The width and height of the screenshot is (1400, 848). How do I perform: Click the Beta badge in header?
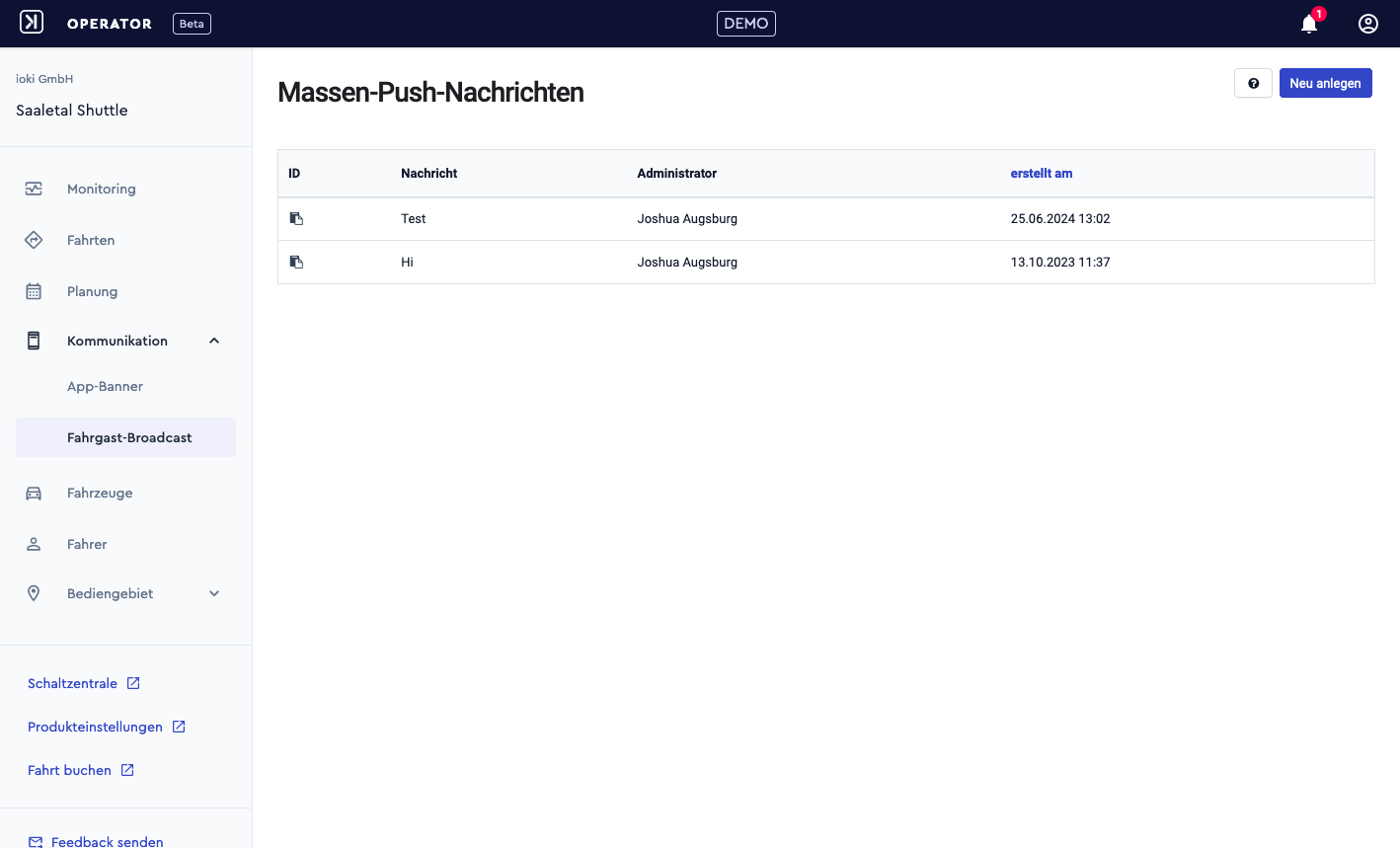(x=192, y=24)
